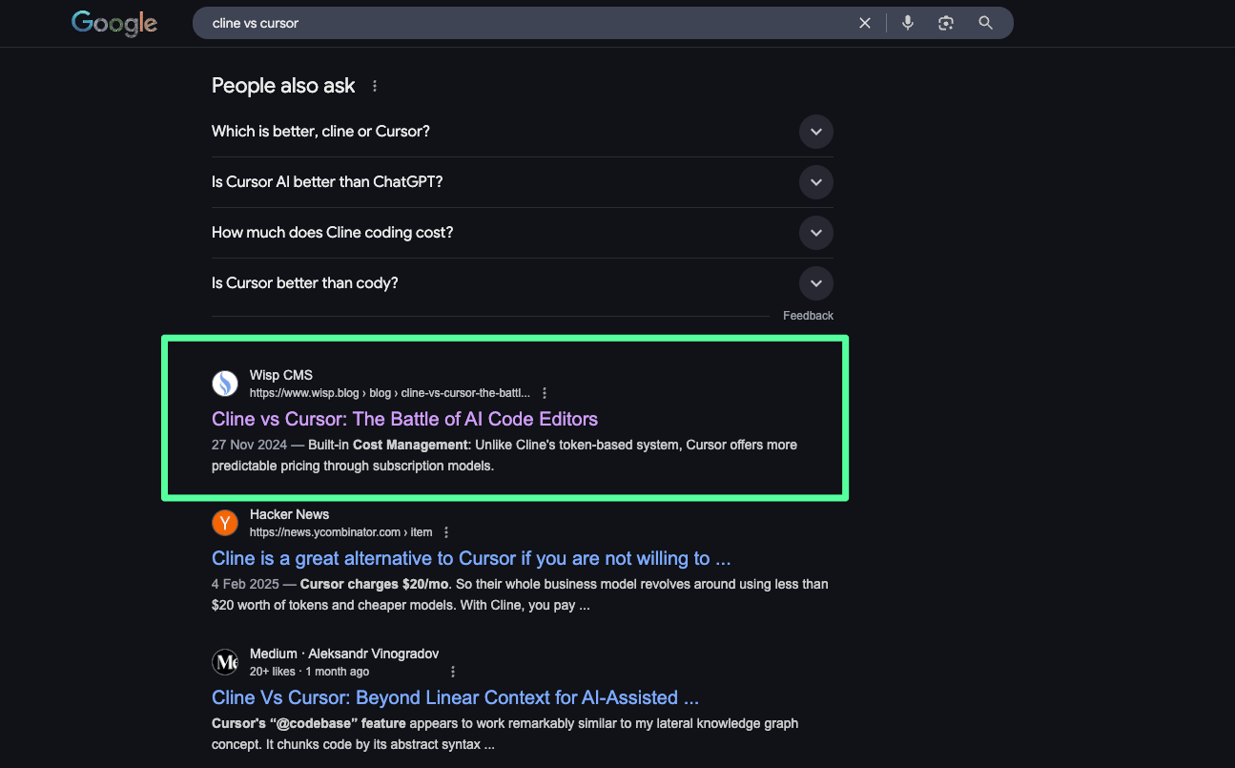This screenshot has height=768, width=1235.
Task: Click the Wisp CMS site favicon
Action: [x=225, y=383]
